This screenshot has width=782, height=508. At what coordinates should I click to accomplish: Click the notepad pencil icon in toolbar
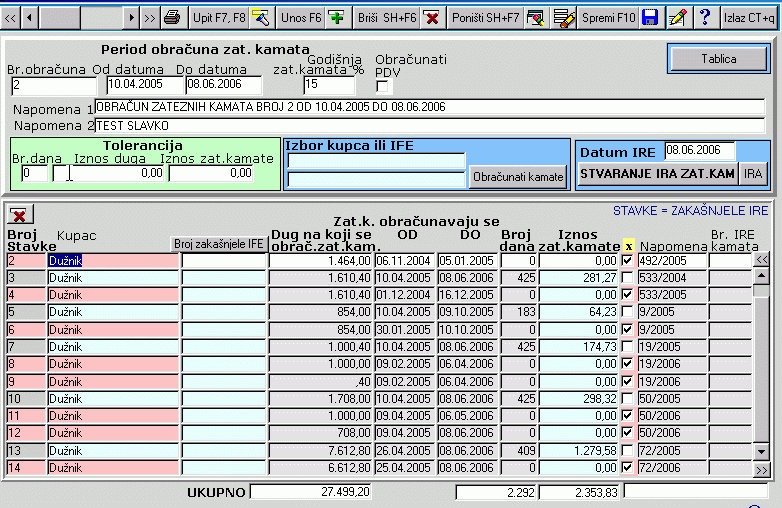[678, 18]
